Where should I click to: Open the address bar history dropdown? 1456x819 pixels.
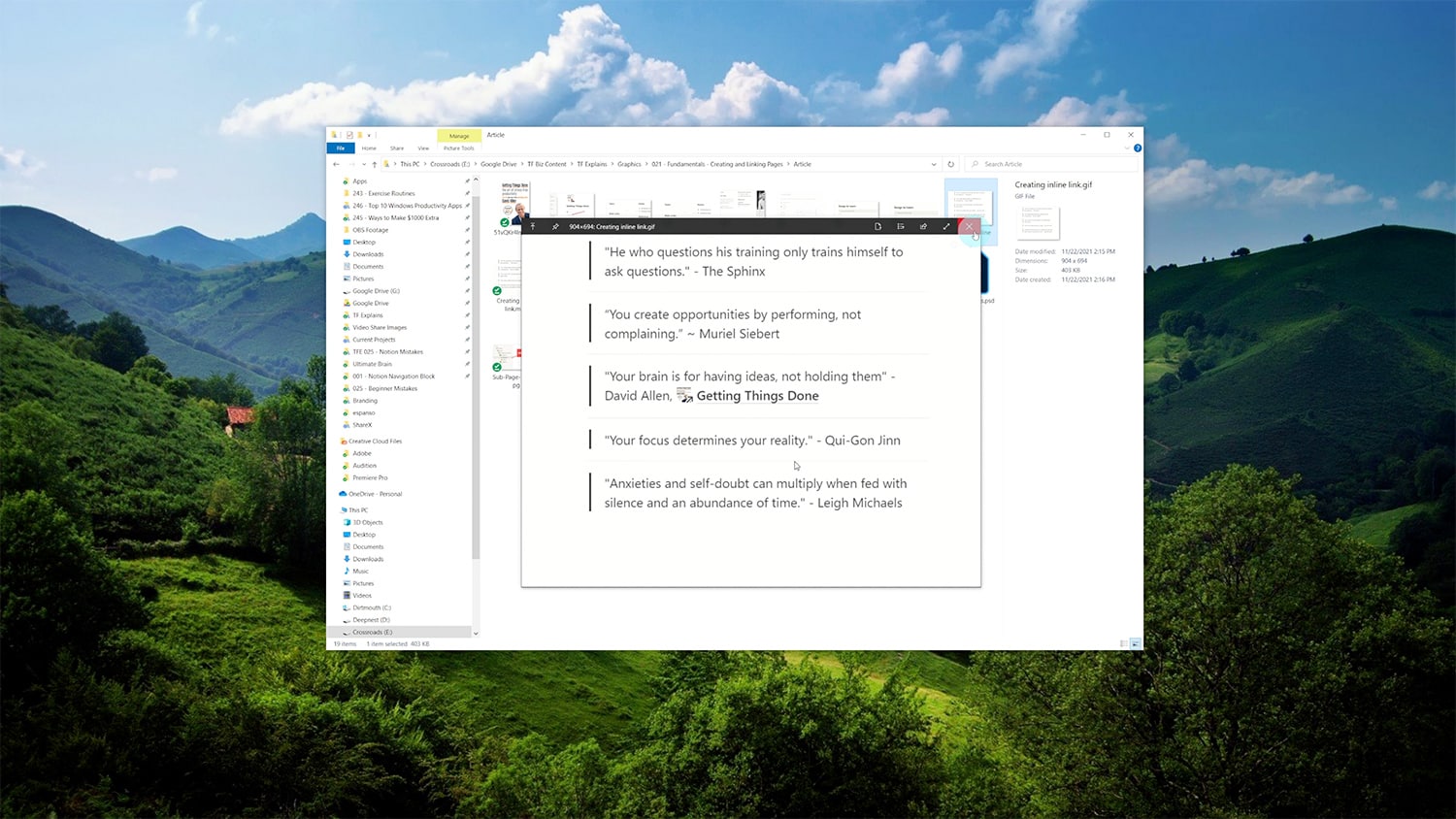click(934, 164)
